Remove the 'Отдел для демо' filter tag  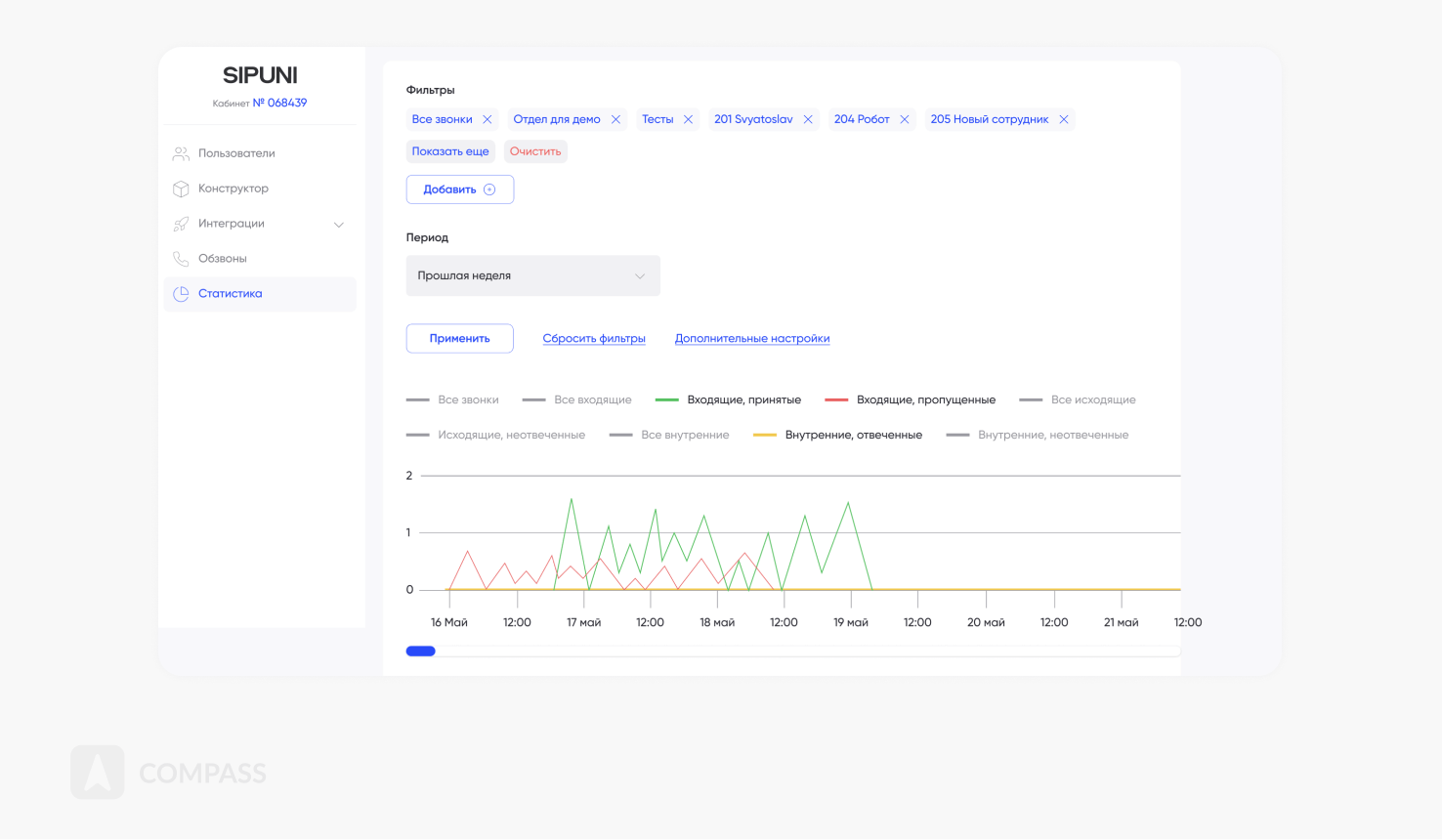pos(615,119)
